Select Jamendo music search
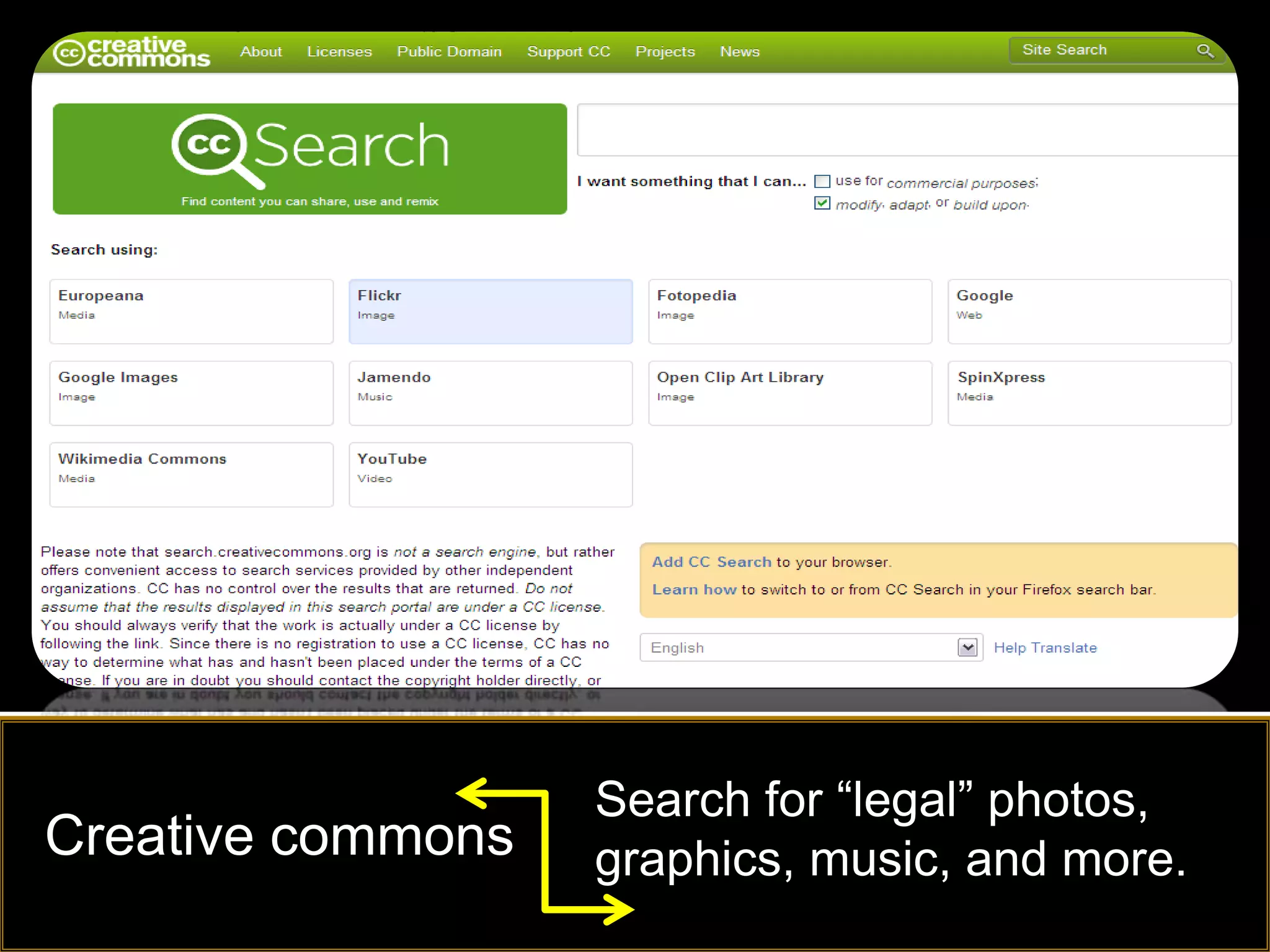 pos(491,393)
